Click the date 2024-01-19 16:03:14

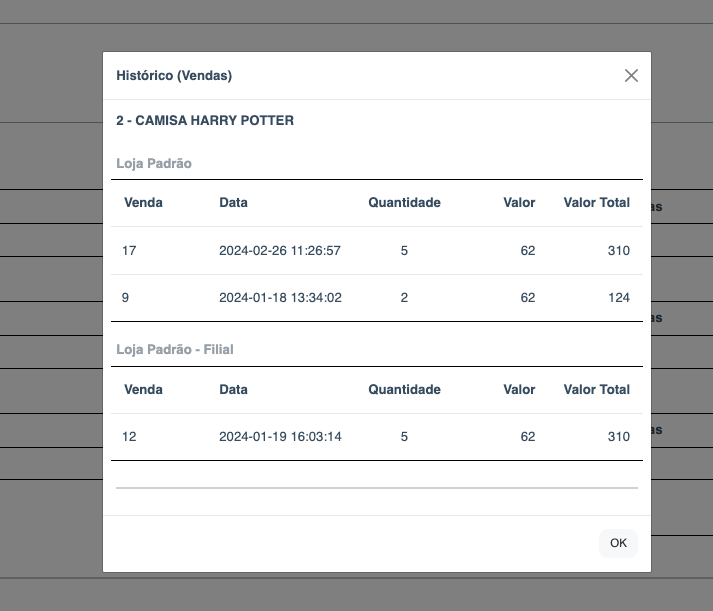(x=280, y=436)
